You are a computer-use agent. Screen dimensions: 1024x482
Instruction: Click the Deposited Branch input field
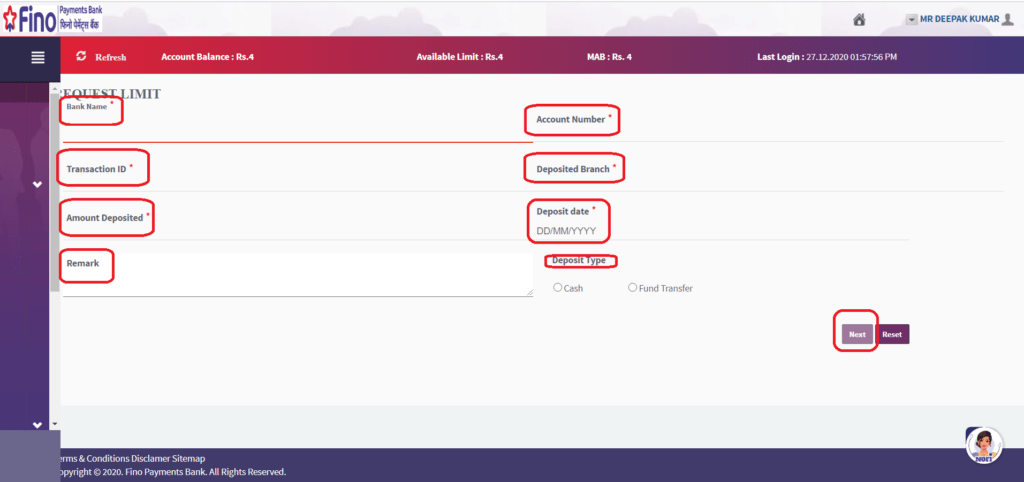[x=768, y=176]
